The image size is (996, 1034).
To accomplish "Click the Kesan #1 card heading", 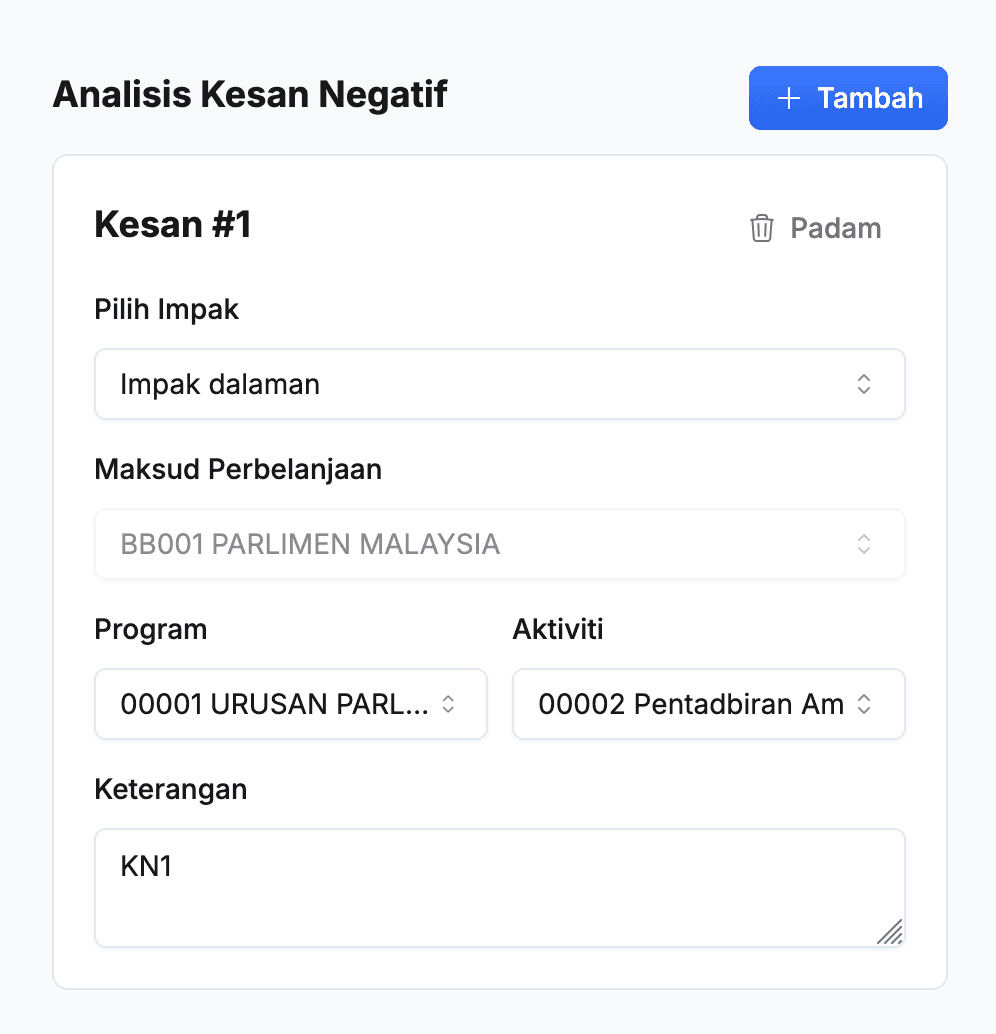I will [x=173, y=225].
